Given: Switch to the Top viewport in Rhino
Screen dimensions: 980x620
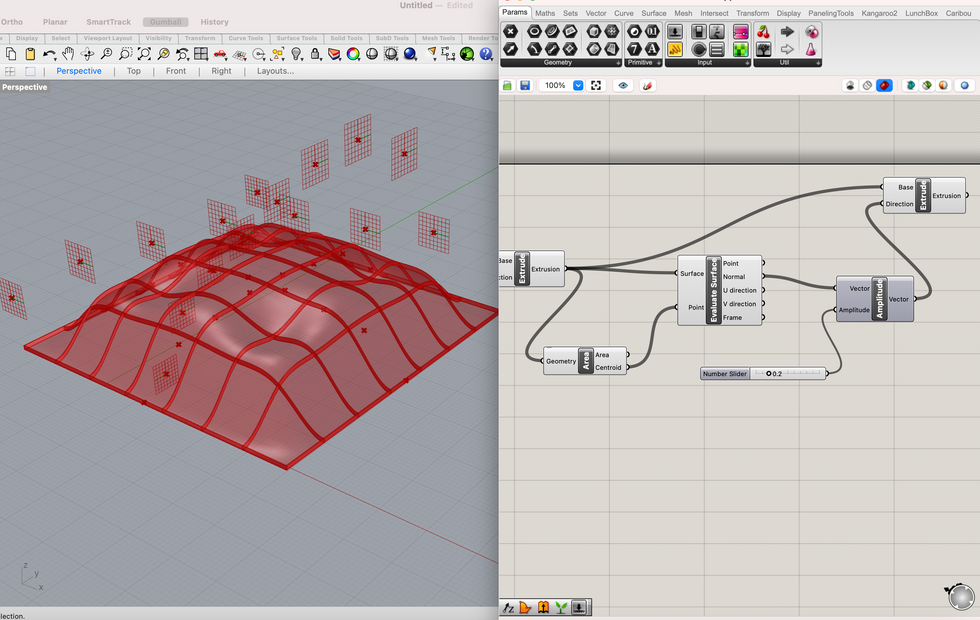Looking at the screenshot, I should pos(133,71).
